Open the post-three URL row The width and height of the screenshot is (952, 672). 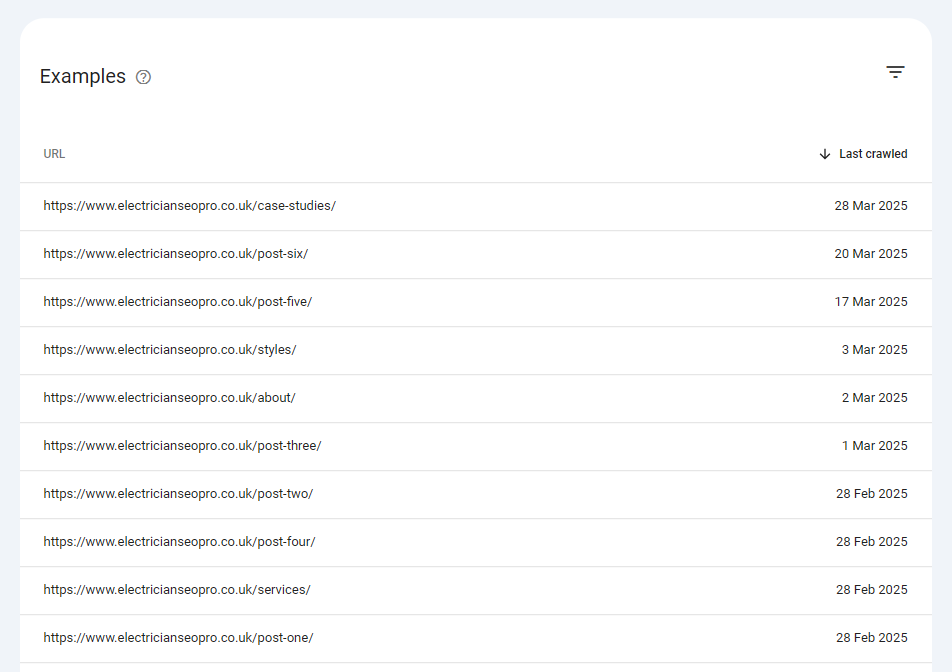tap(476, 446)
